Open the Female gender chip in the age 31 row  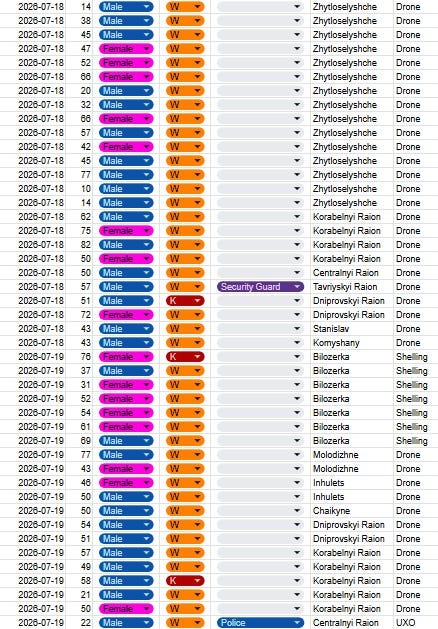click(x=126, y=385)
